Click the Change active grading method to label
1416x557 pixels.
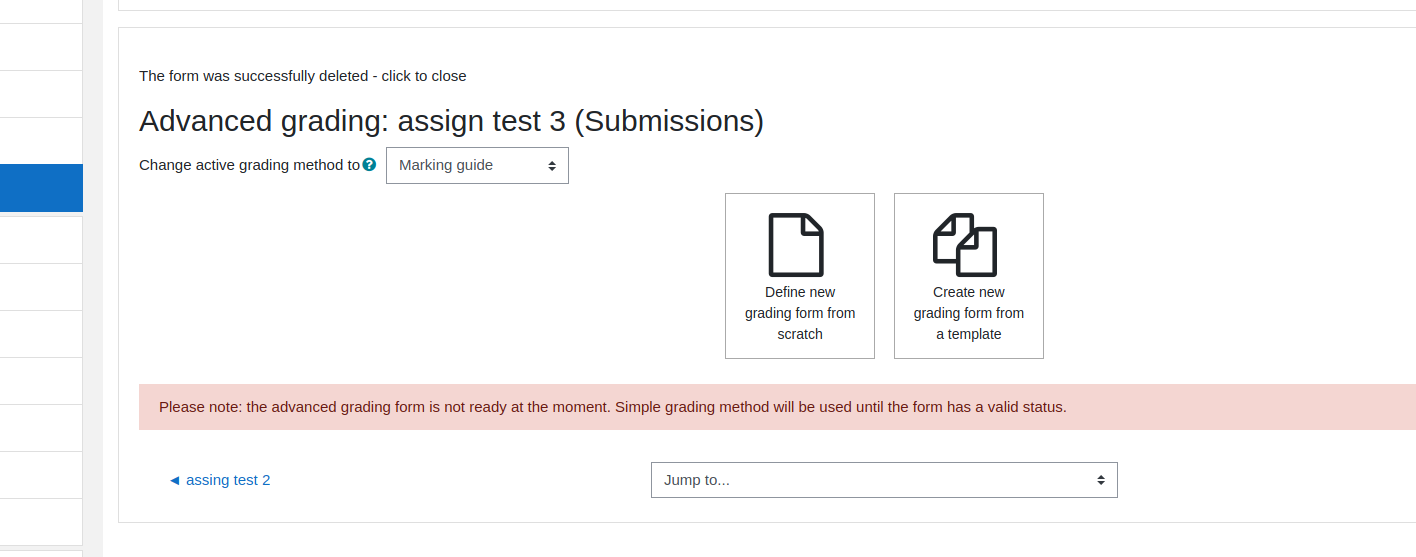pos(249,165)
